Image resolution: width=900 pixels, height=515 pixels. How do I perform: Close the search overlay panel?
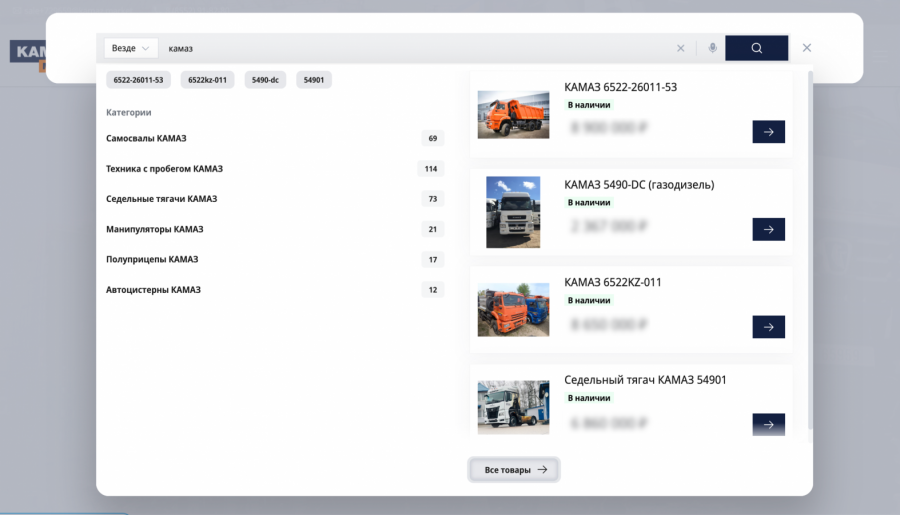point(807,48)
